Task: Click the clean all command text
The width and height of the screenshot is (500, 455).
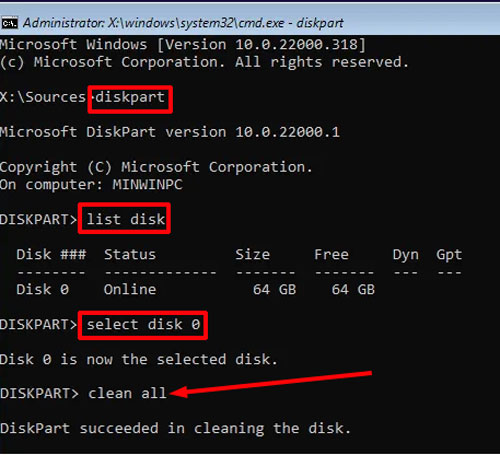Action: pos(127,393)
